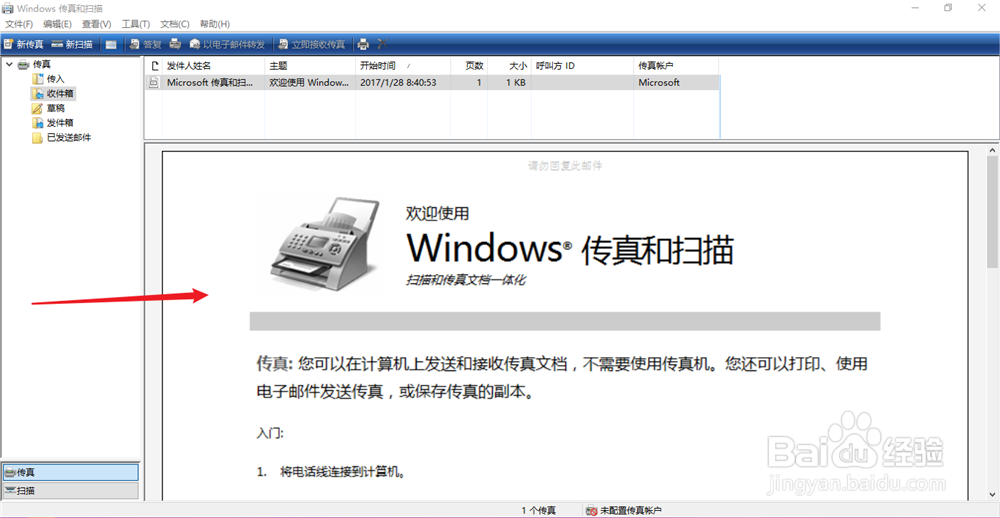Viewport: 1000px width, 518px height.
Task: Sort by the 大小 column header
Action: [x=509, y=66]
